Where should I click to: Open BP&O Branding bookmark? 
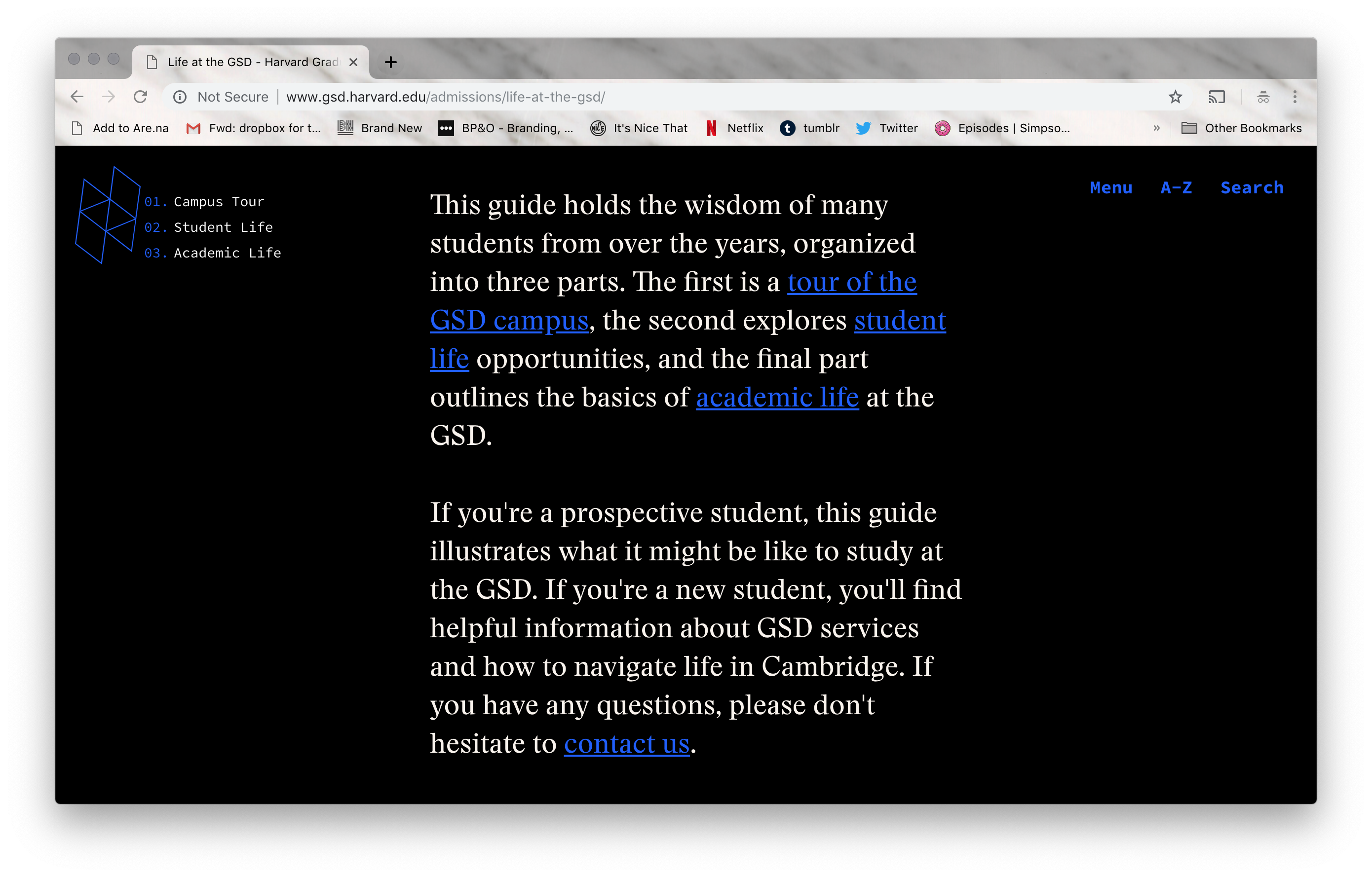(x=506, y=128)
